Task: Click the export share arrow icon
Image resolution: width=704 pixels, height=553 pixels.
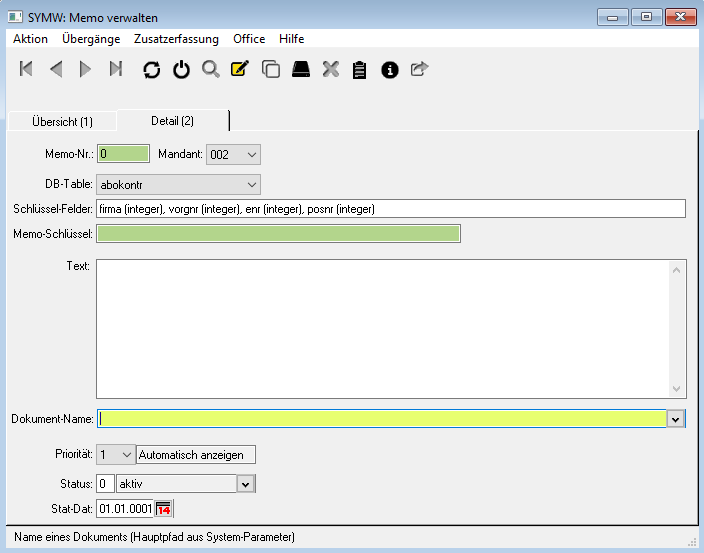Action: coord(419,69)
